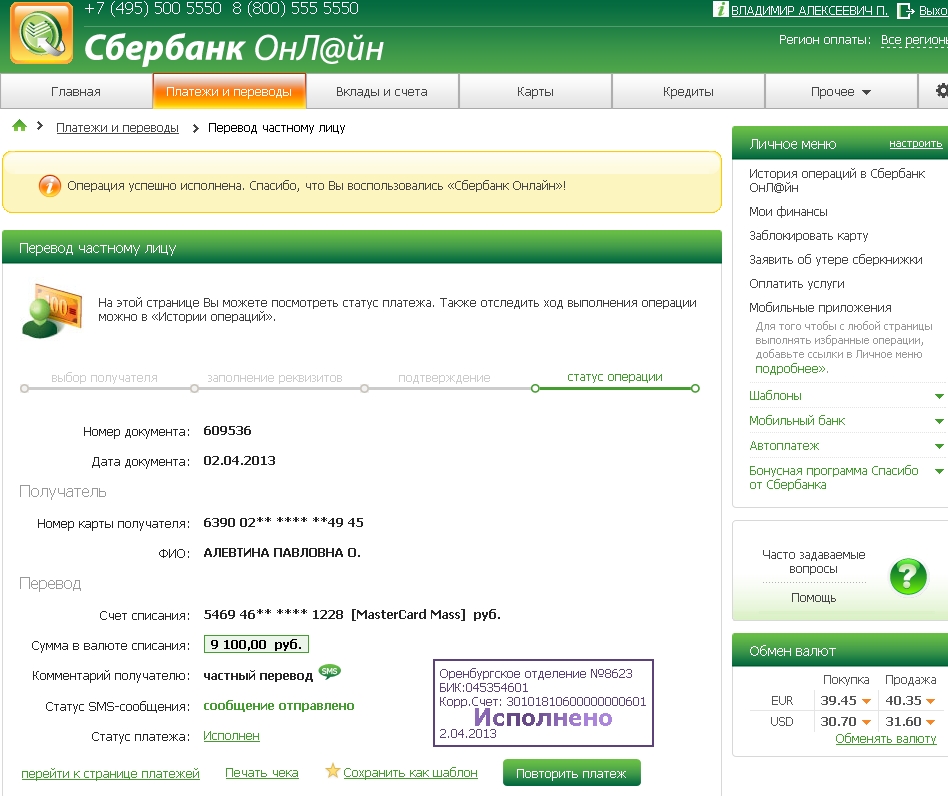Screen dimensions: 948x796
Task: Open История операций в Сбербанк ОнЛ@йн
Action: 837,180
